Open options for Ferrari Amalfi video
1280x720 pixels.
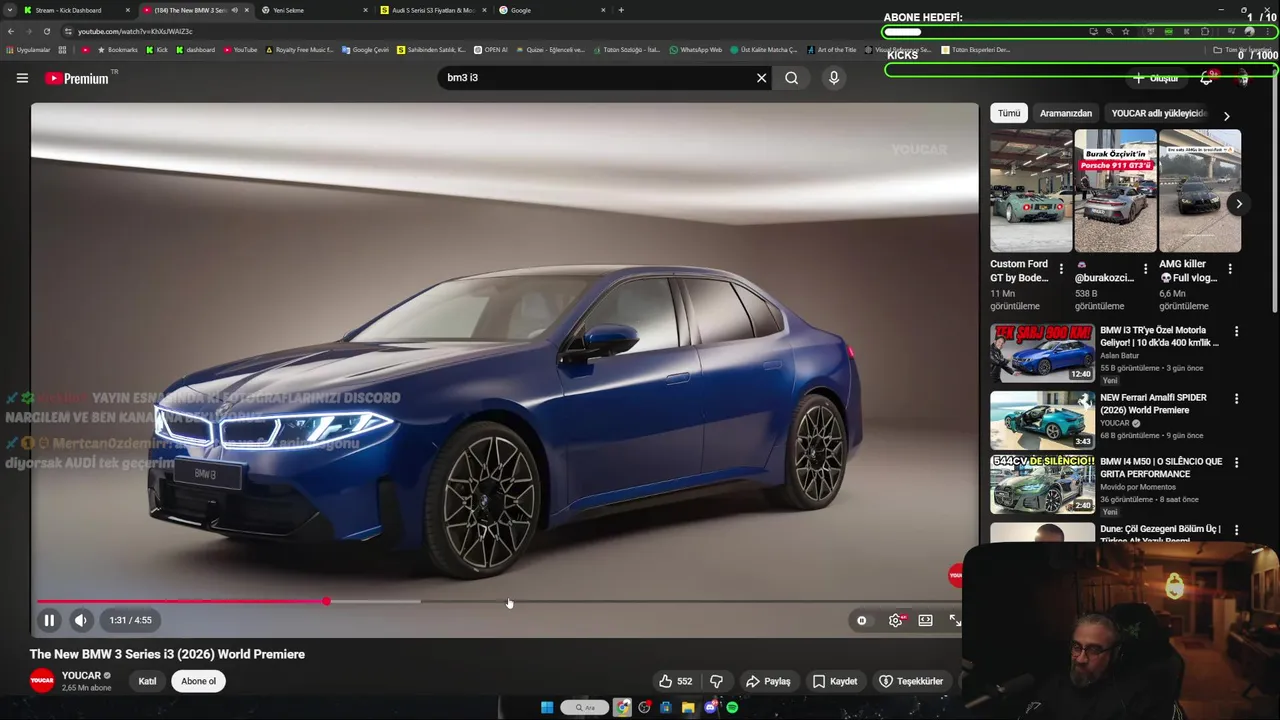pos(1236,398)
